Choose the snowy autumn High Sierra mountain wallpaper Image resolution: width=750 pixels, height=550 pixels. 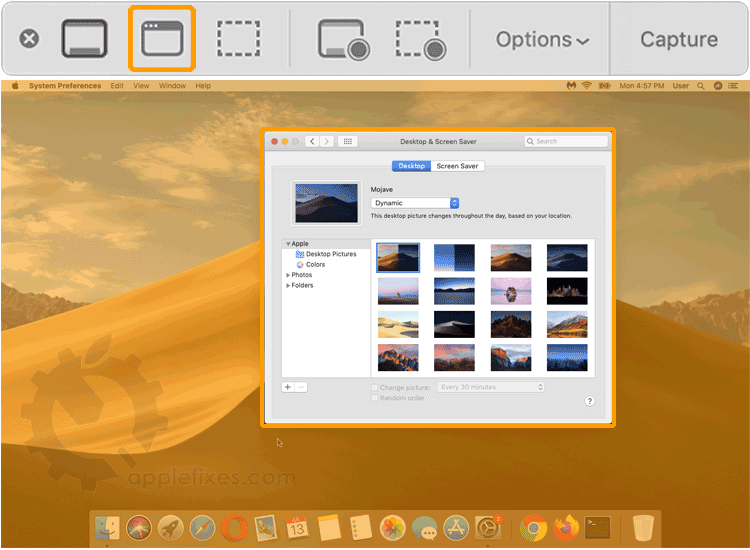567,324
